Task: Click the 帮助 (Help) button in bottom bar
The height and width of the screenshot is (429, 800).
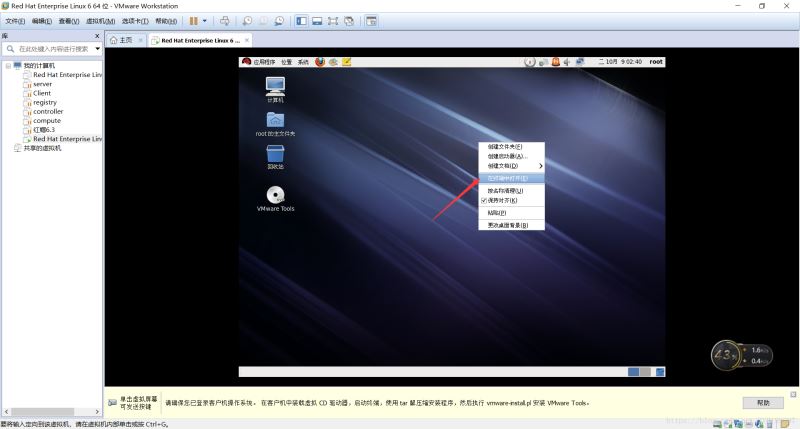Action: tap(763, 402)
